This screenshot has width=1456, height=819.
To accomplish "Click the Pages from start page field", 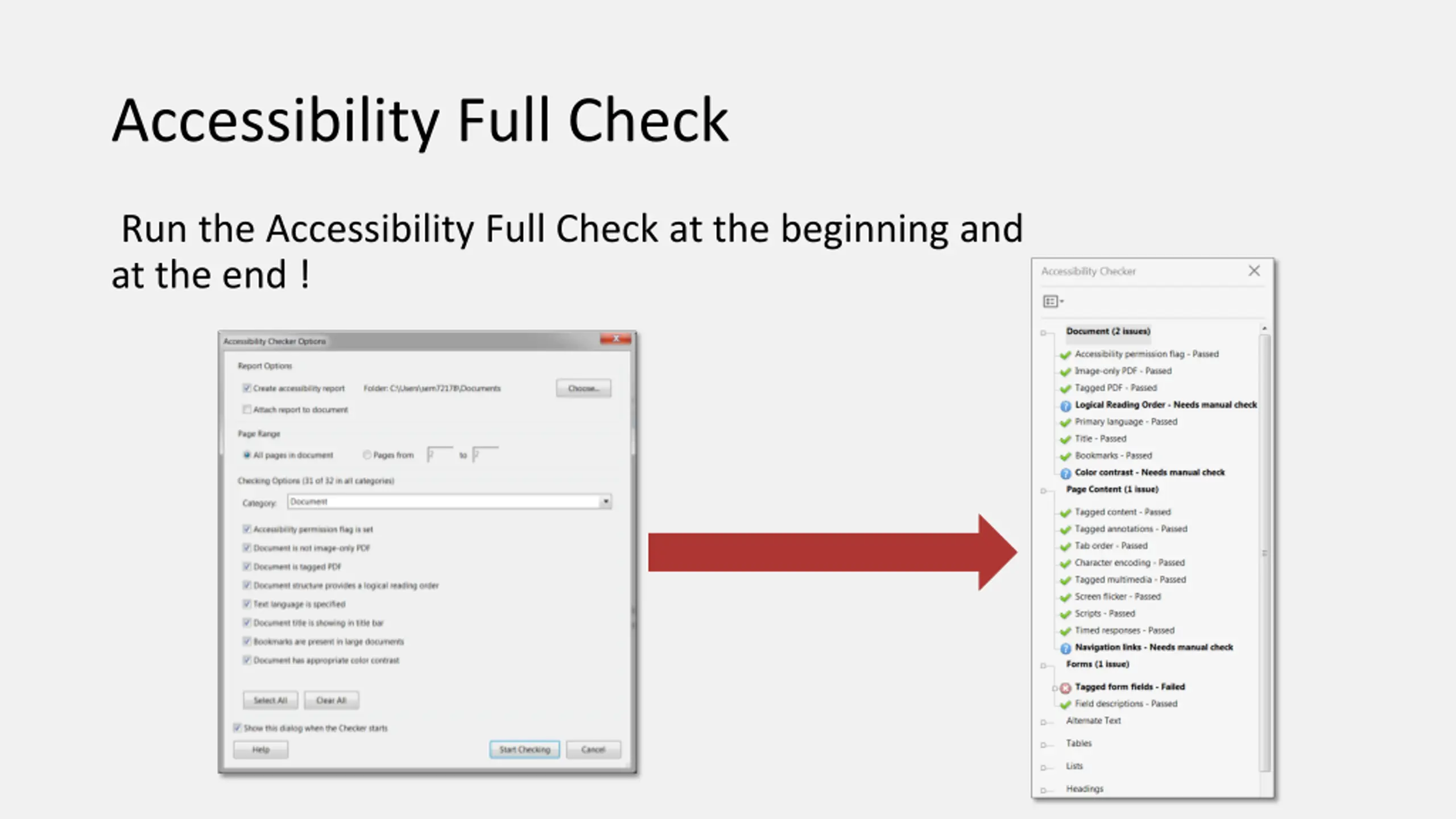I will tap(440, 455).
